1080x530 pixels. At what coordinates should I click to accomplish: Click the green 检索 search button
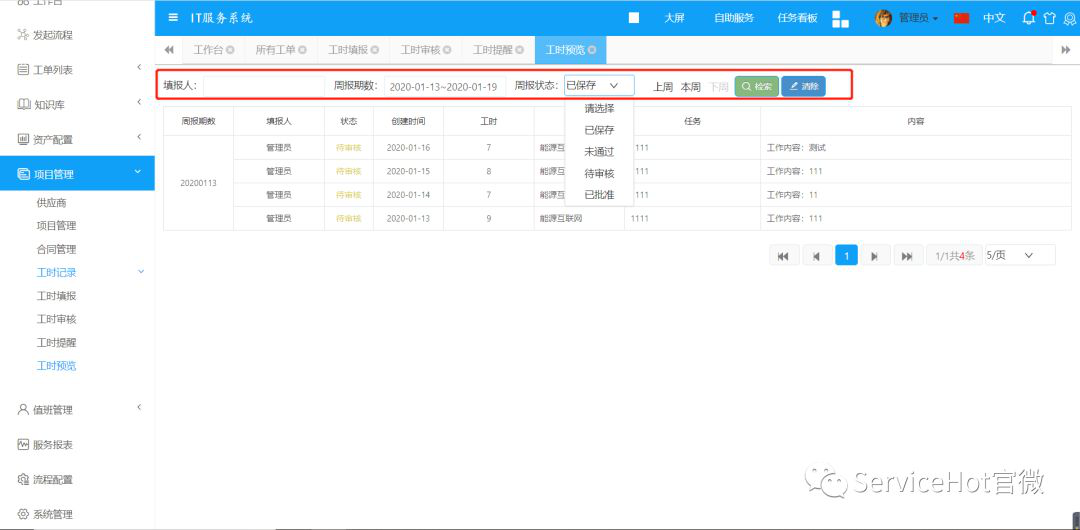pyautogui.click(x=757, y=87)
